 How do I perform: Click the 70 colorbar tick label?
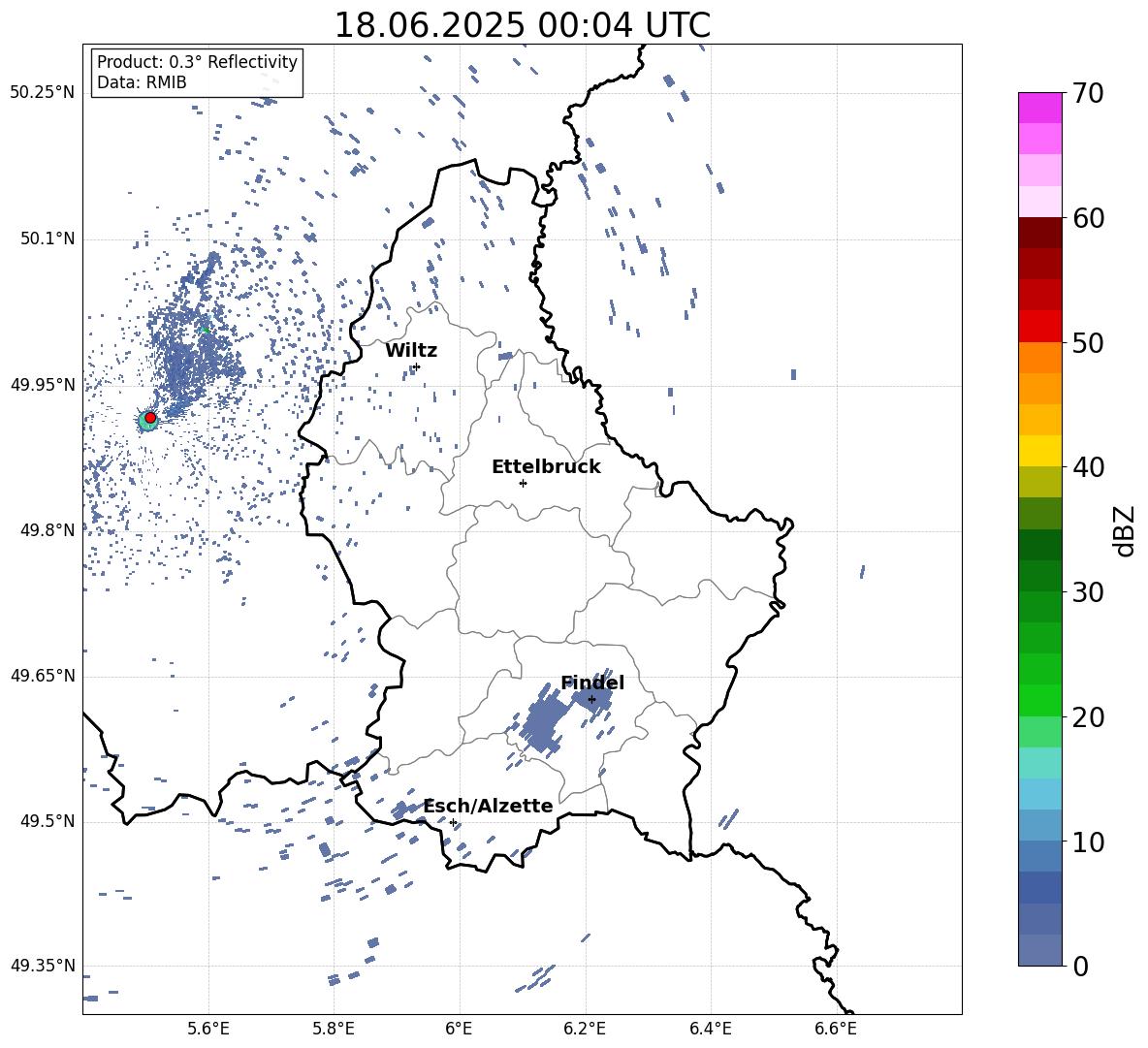[1088, 94]
